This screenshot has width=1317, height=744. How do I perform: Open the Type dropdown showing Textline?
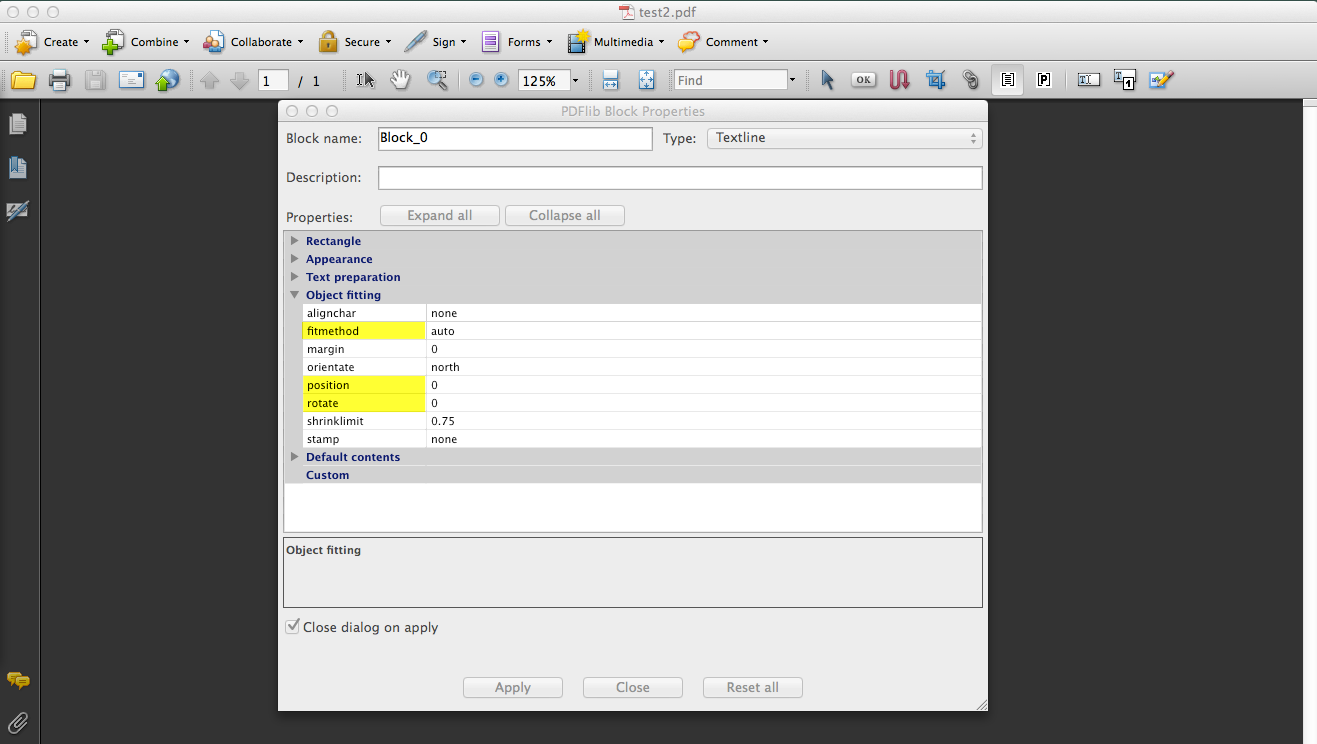[843, 138]
